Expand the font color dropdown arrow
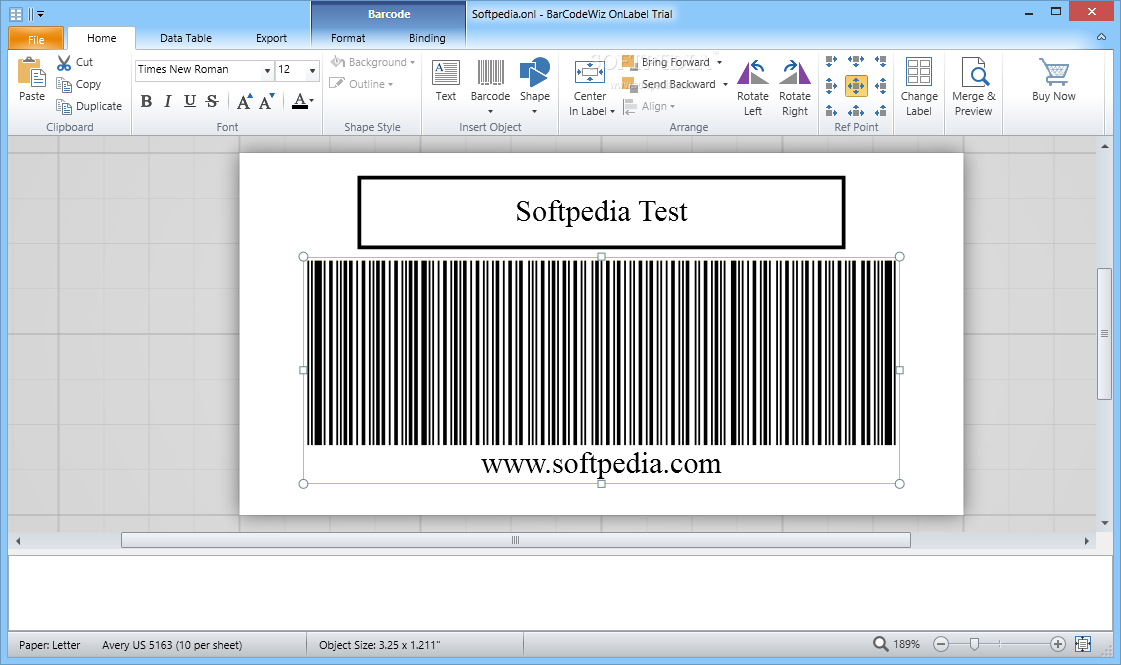This screenshot has width=1121, height=665. (312, 101)
